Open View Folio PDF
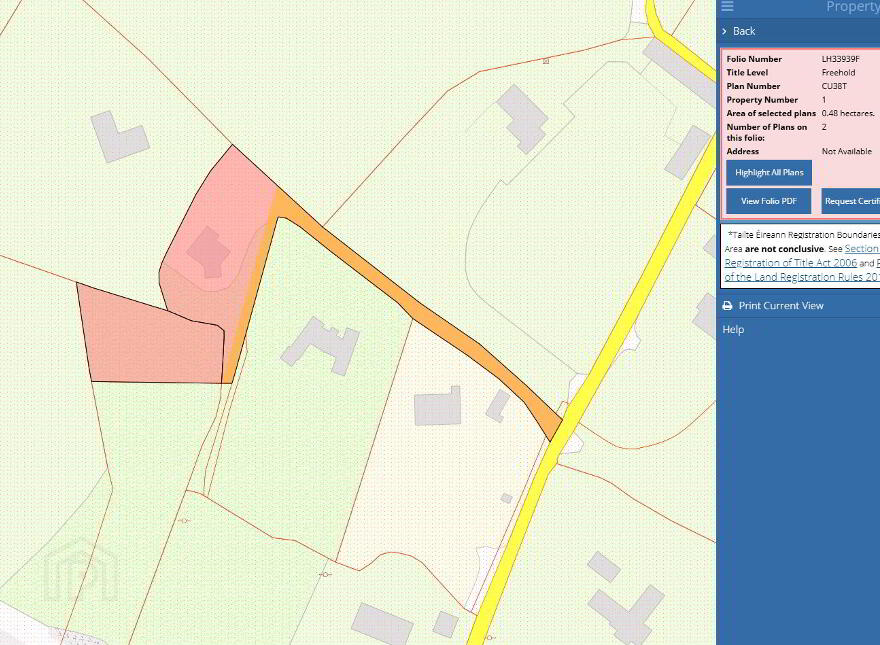880x645 pixels. [x=769, y=201]
